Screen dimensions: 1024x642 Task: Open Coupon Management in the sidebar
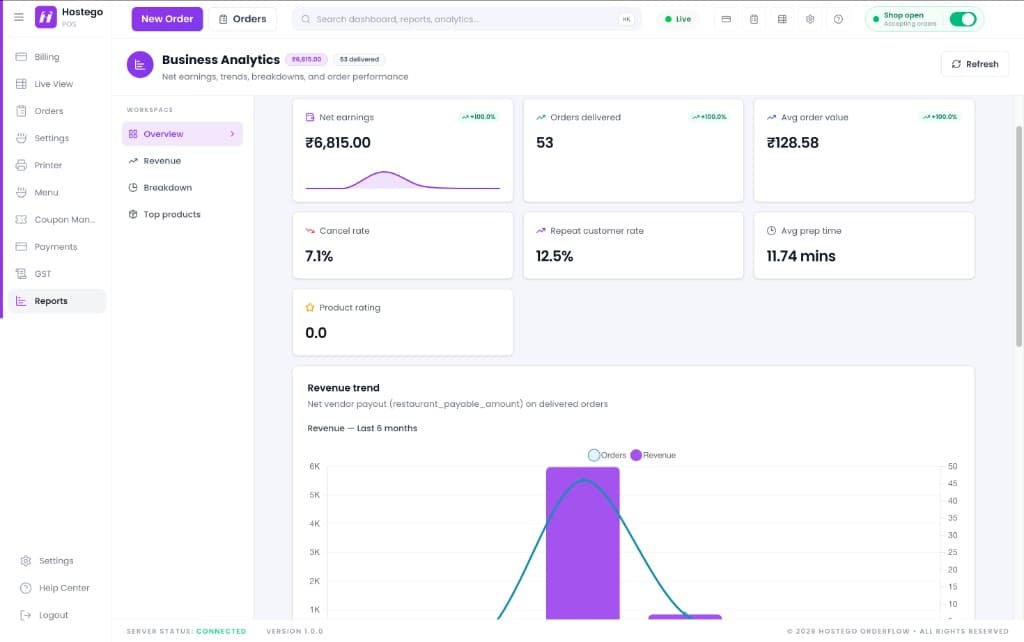[57, 219]
